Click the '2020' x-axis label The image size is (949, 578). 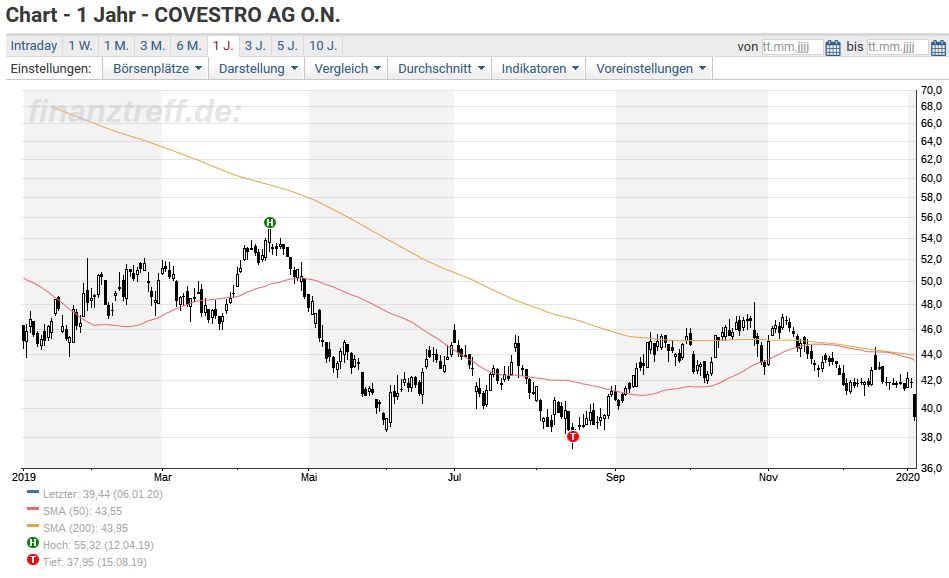pos(908,477)
